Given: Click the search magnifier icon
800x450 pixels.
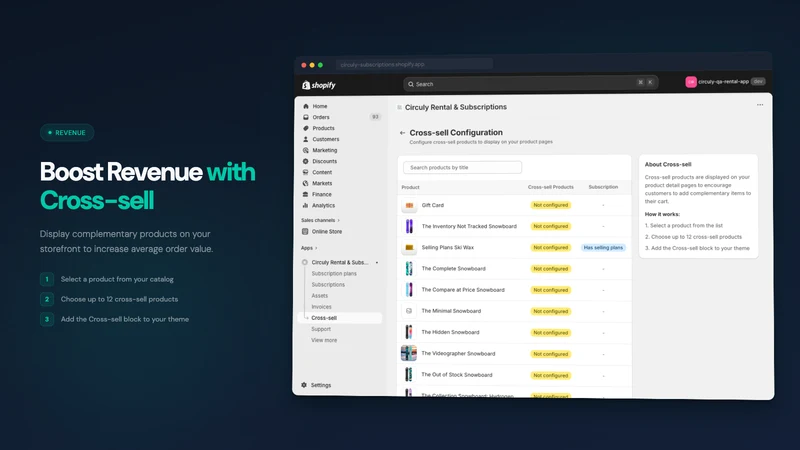Looking at the screenshot, I should tap(411, 84).
